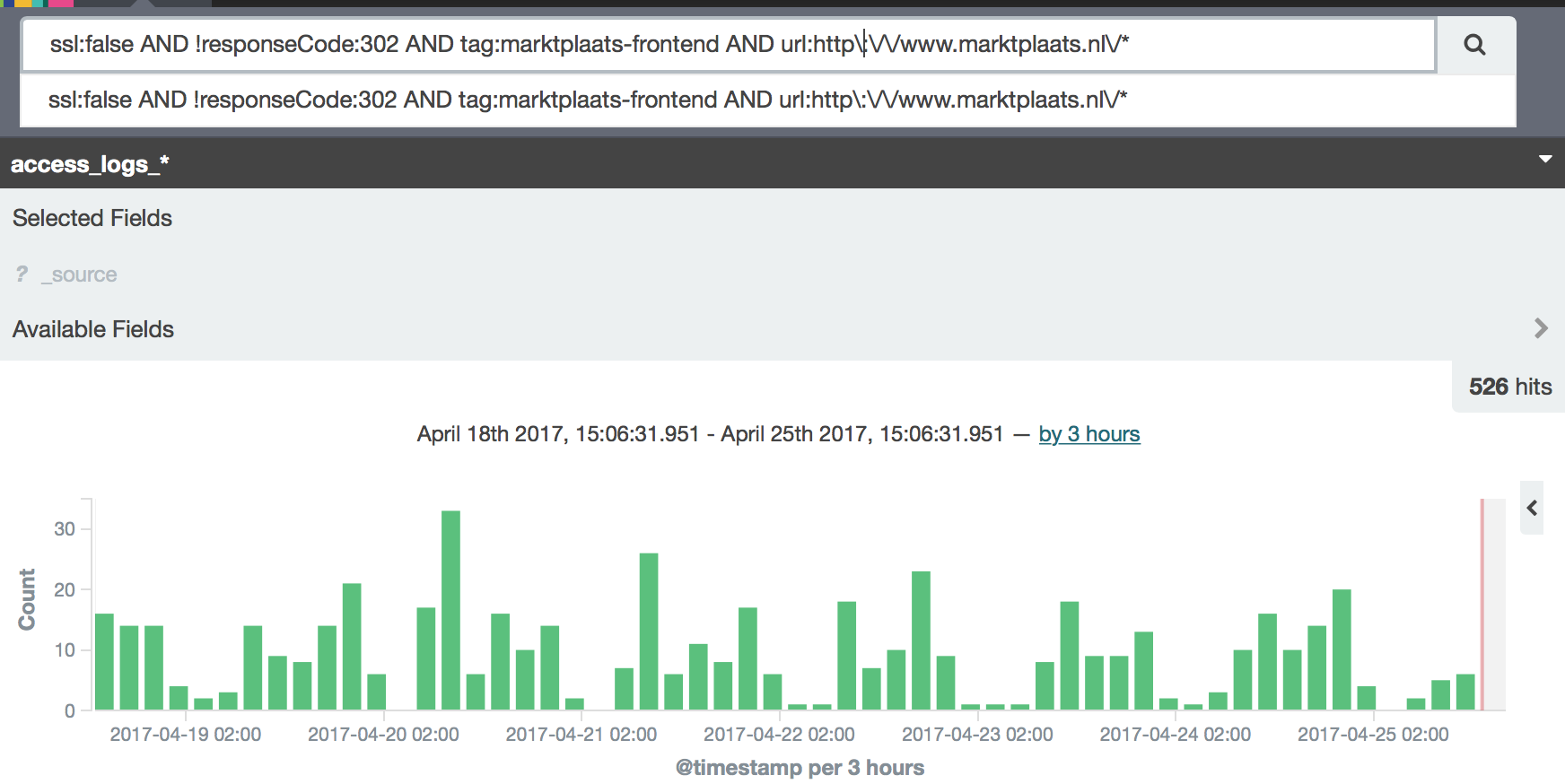Open the access_logs_* index pattern dropdown caret
This screenshot has width=1565, height=784.
1545,160
